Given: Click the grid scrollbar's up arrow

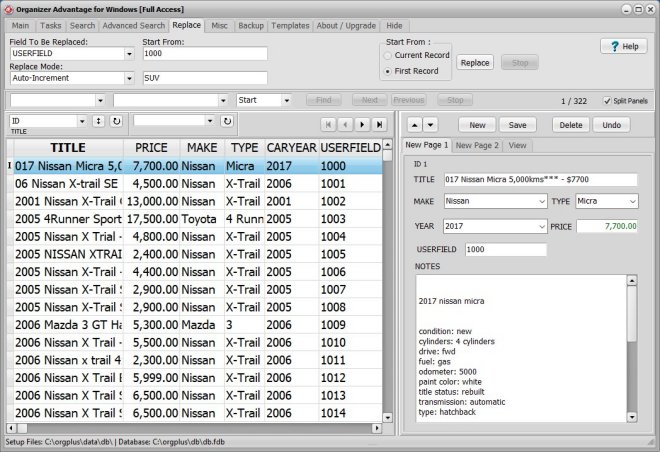Looking at the screenshot, I should pyautogui.click(x=387, y=144).
